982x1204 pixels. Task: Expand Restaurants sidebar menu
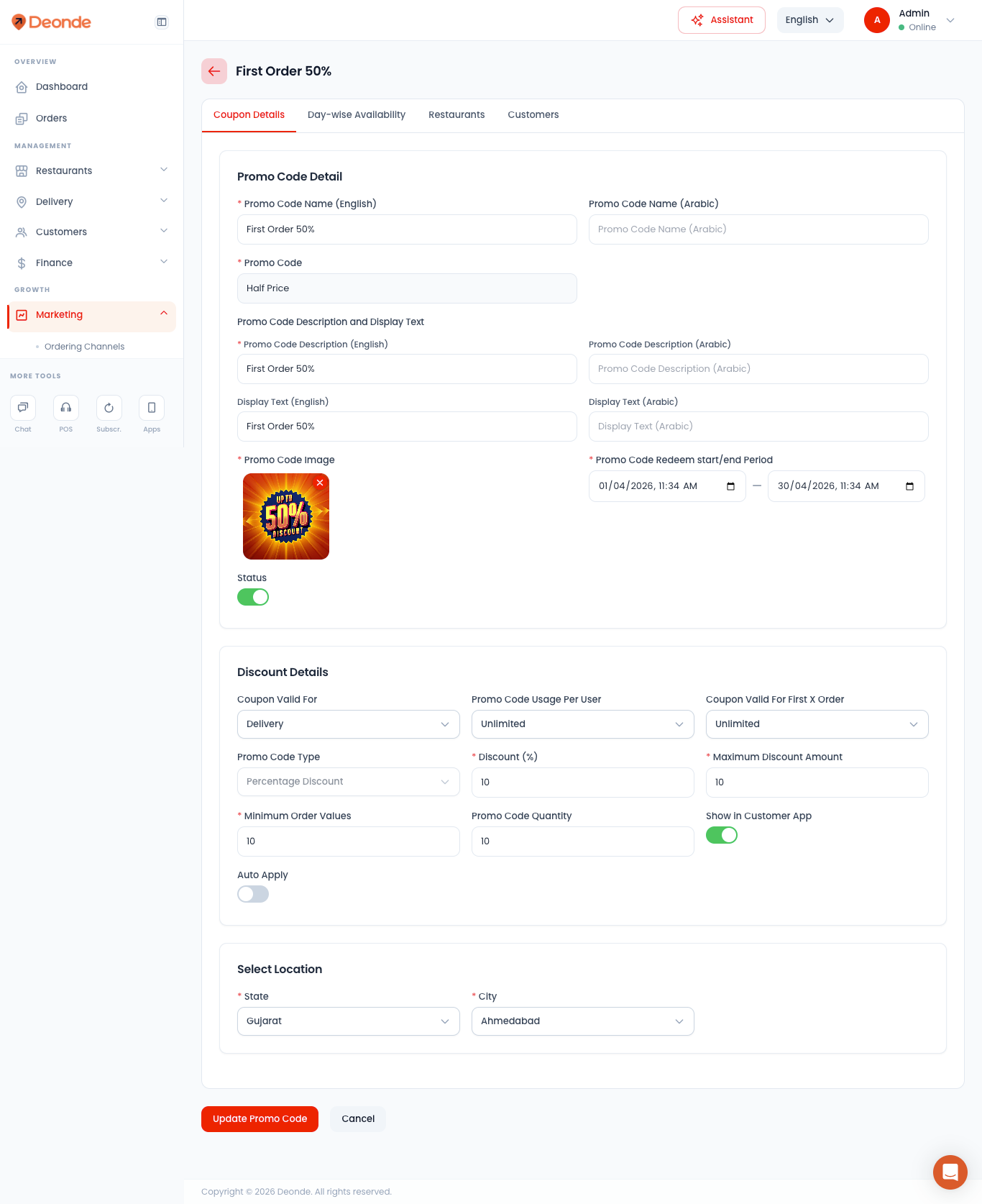(x=91, y=170)
